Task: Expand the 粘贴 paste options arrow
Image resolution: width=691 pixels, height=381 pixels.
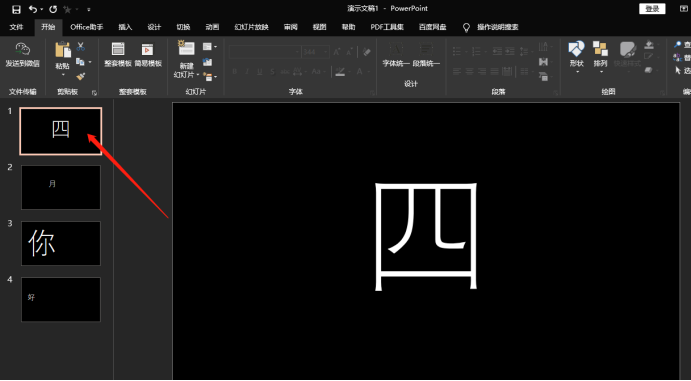Action: pos(63,75)
